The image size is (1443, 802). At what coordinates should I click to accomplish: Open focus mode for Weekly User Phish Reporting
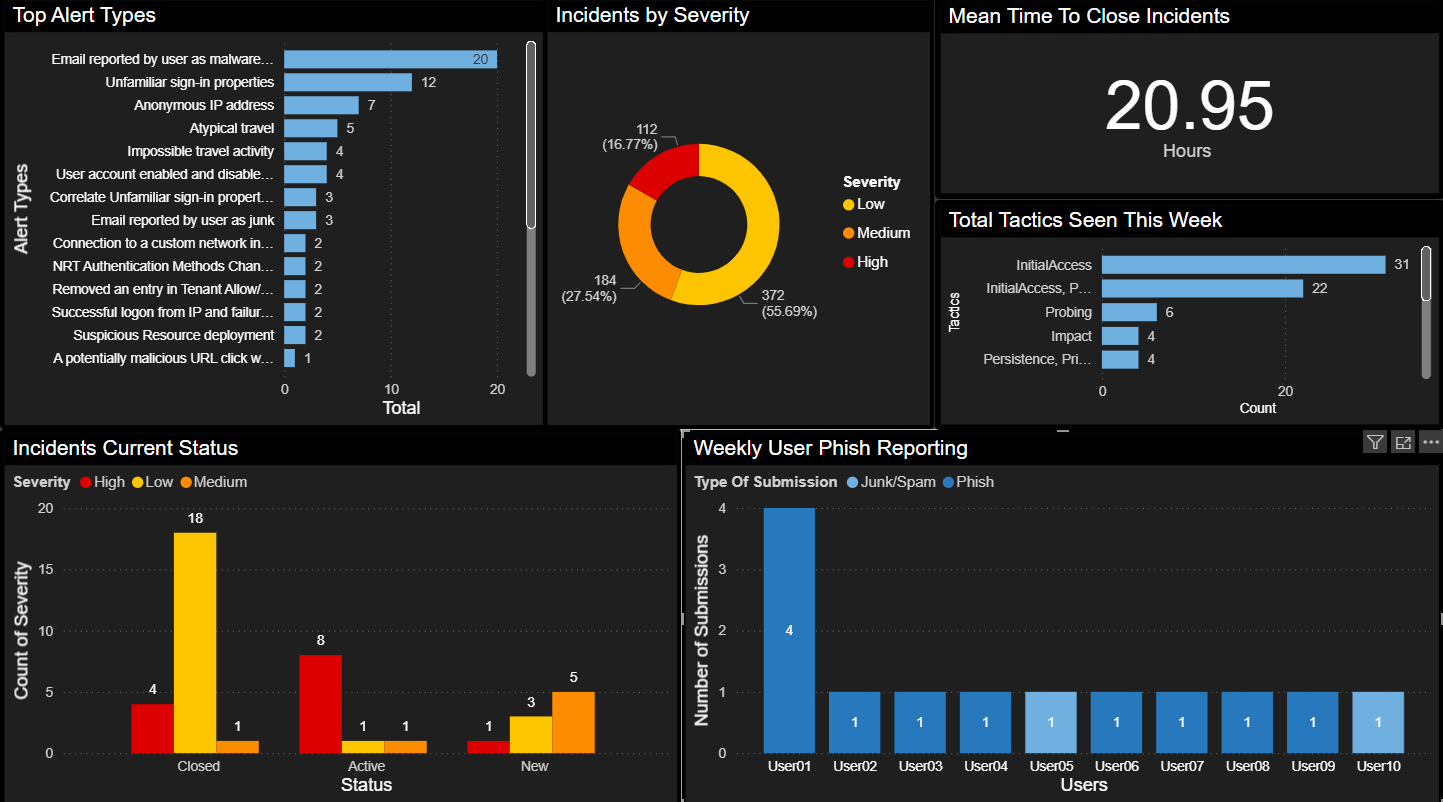pos(1403,442)
